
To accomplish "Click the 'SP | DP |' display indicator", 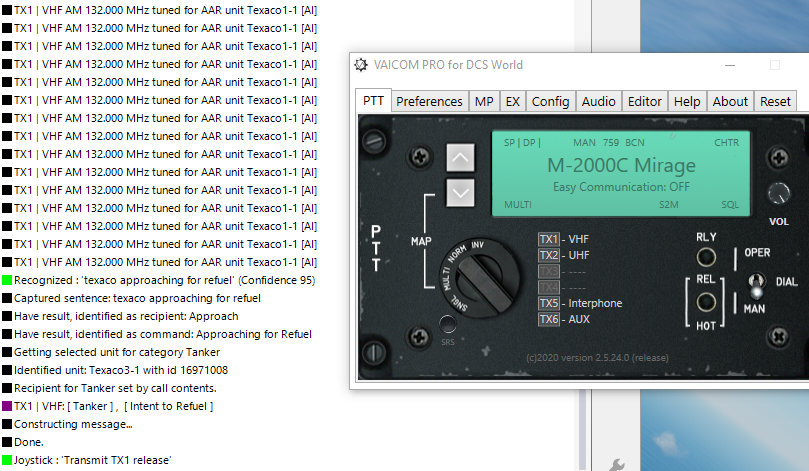I will (x=522, y=142).
